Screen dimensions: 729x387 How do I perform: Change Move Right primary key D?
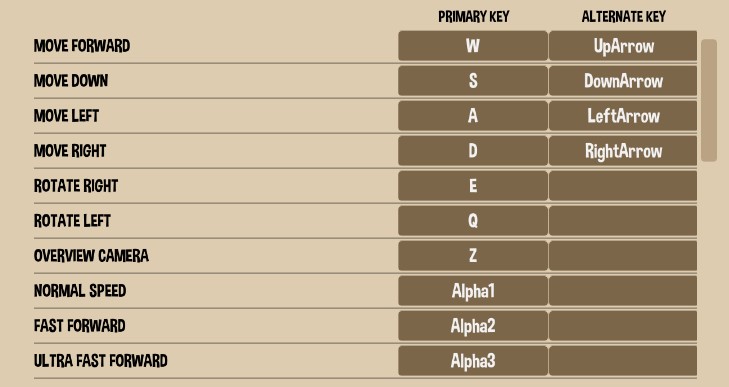tap(473, 151)
